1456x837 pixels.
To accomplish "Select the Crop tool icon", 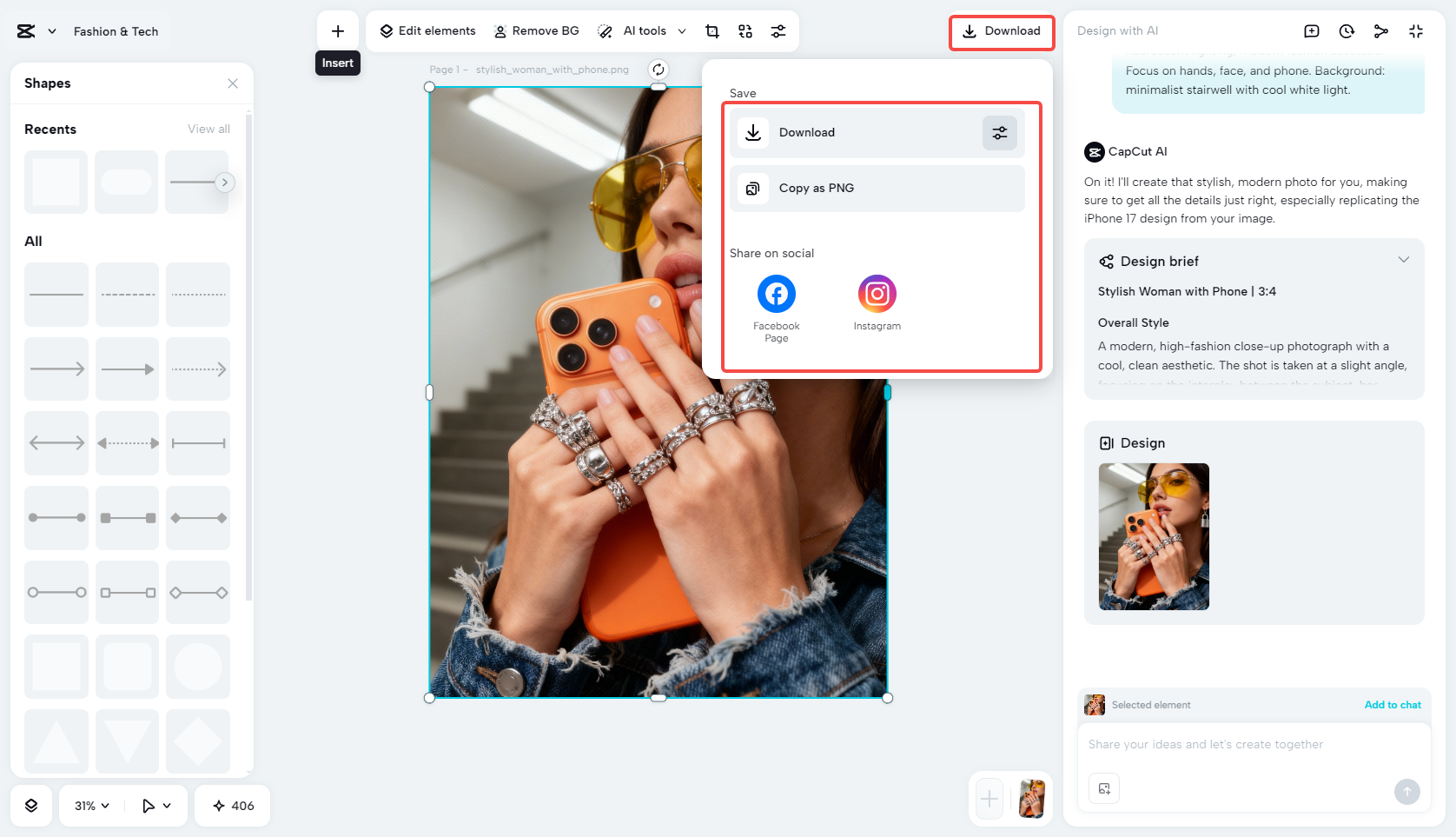I will tap(712, 31).
